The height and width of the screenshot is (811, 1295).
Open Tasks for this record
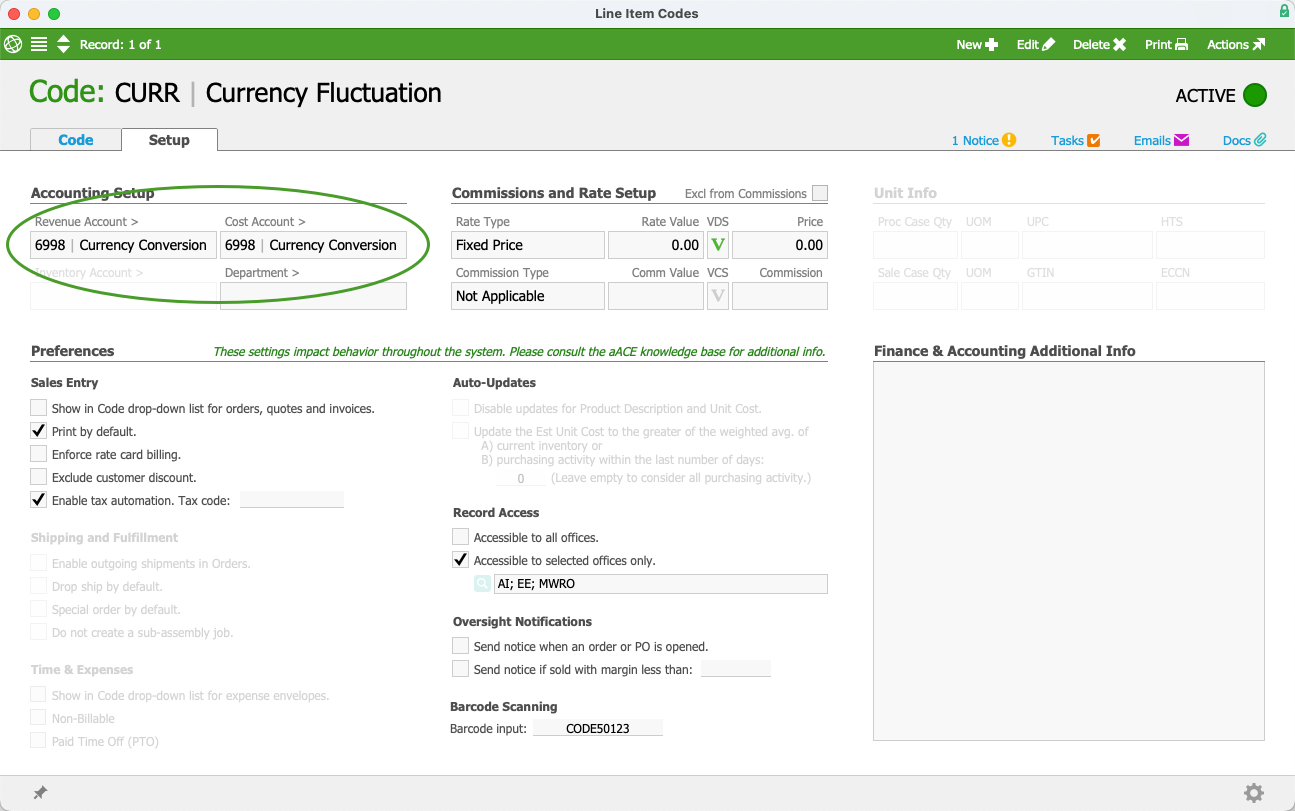(x=1076, y=141)
